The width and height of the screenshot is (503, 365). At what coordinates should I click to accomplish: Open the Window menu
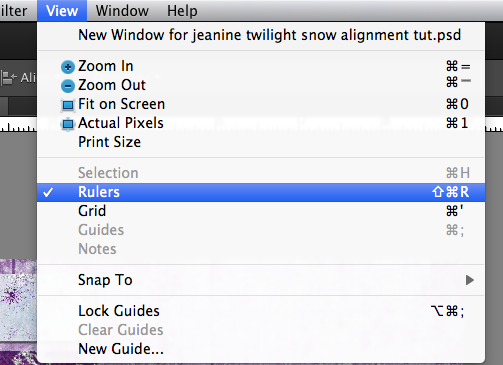click(x=122, y=11)
